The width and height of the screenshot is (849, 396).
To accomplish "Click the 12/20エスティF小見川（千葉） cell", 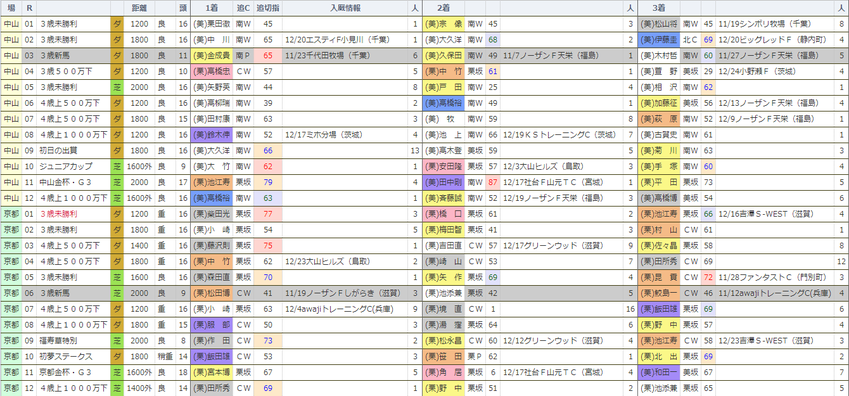I will click(x=345, y=40).
